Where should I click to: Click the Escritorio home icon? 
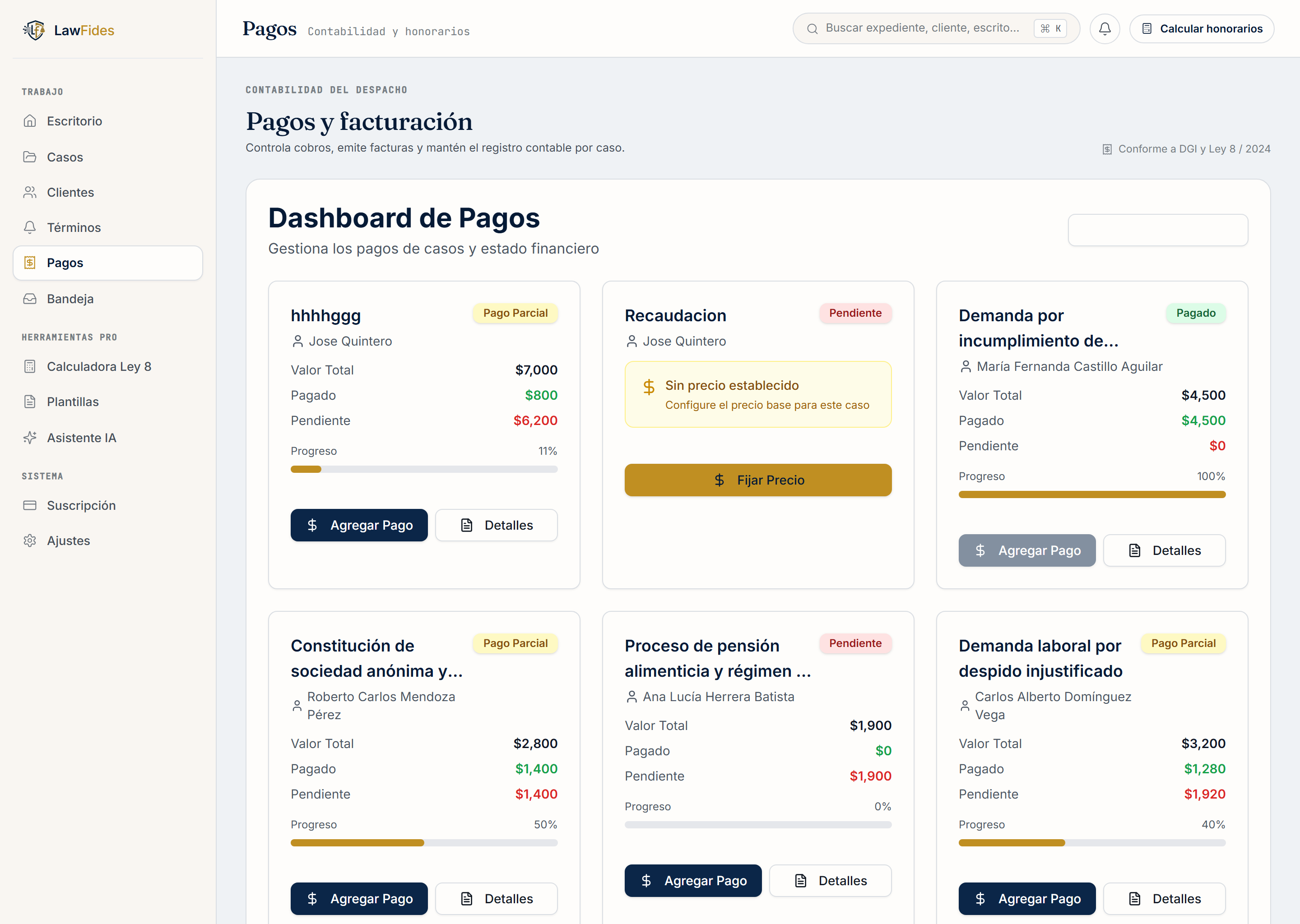pyautogui.click(x=30, y=121)
